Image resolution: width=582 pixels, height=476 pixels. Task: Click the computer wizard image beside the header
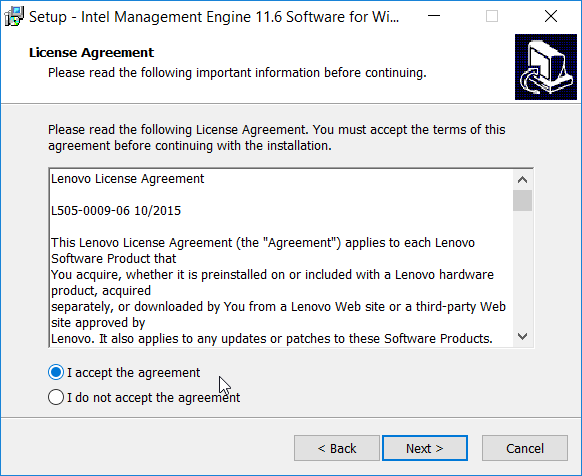point(546,67)
